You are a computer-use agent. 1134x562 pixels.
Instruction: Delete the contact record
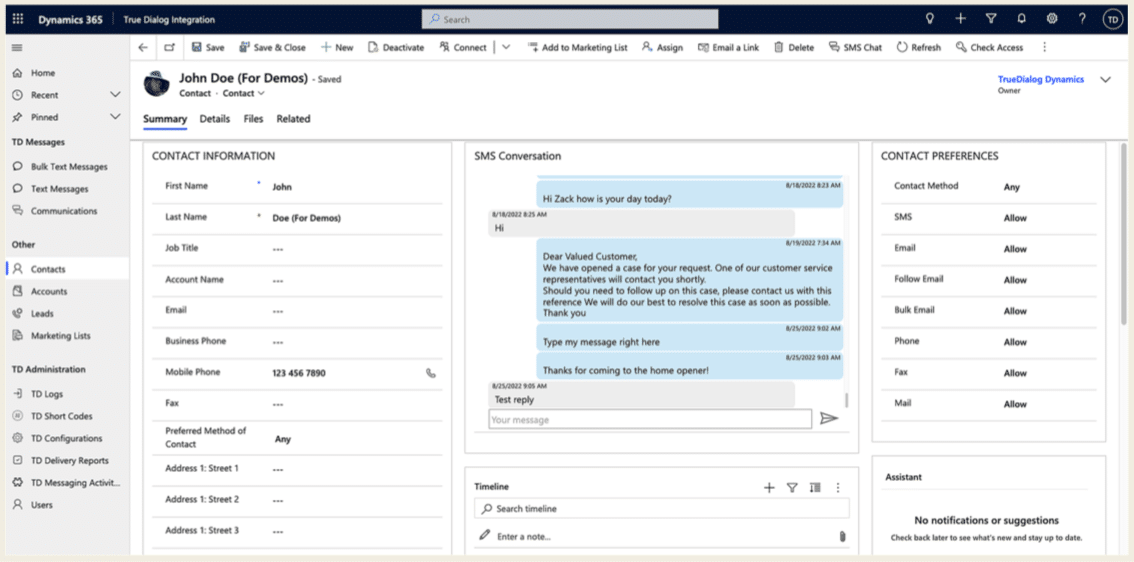[793, 48]
